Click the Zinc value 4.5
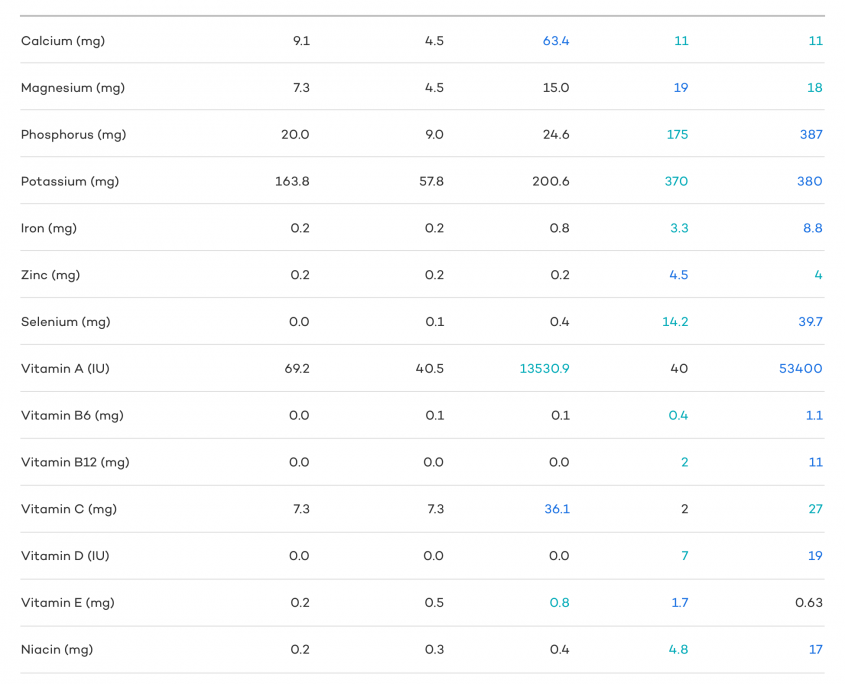Screen dimensions: 845x684 click(x=678, y=275)
